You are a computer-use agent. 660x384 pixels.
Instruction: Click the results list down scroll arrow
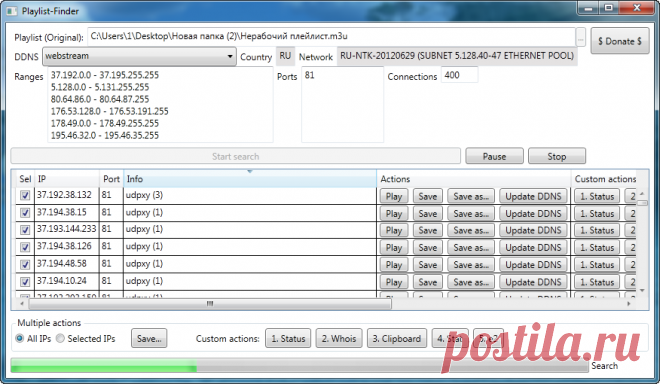pos(642,291)
